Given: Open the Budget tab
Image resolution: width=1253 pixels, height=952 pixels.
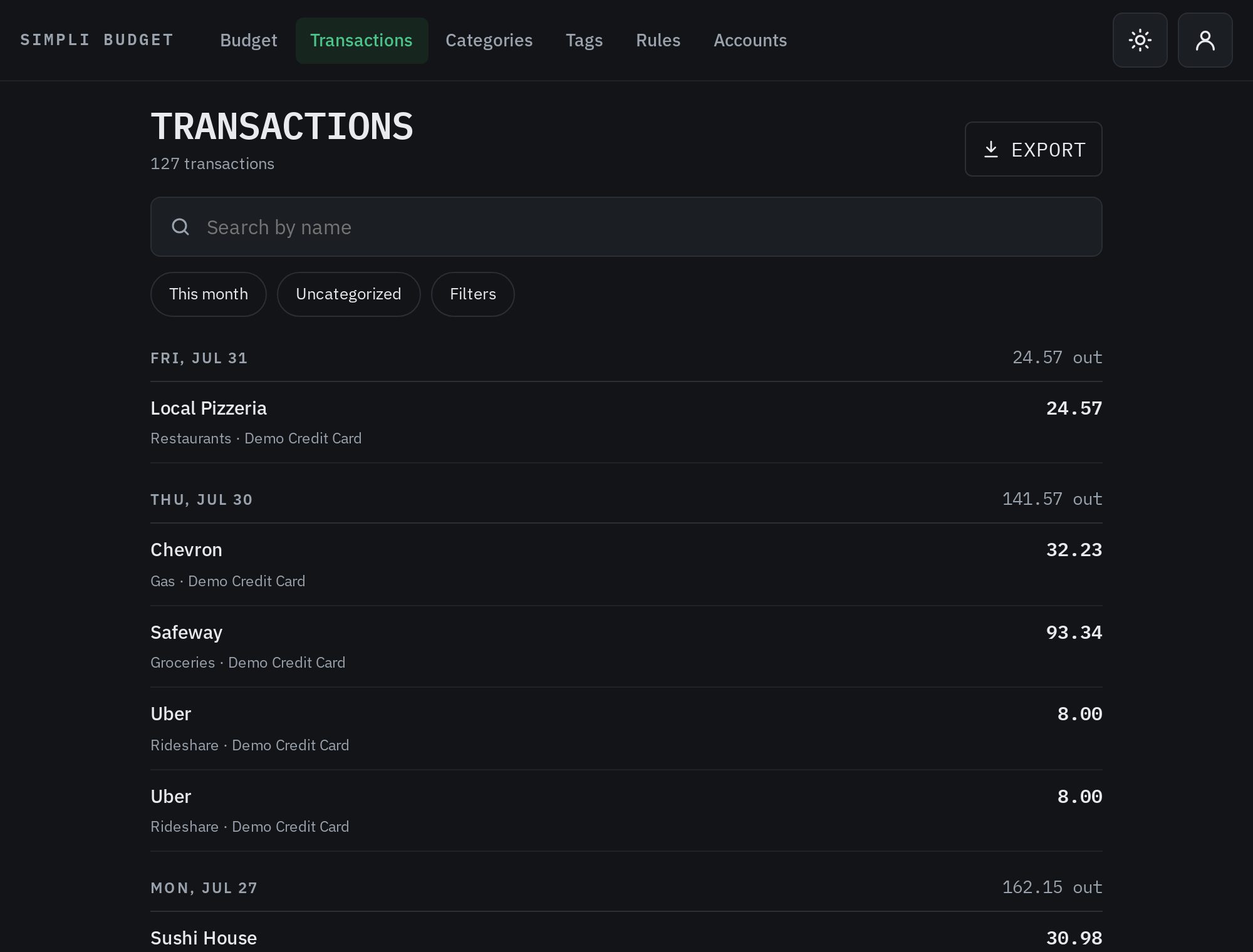Looking at the screenshot, I should point(248,40).
